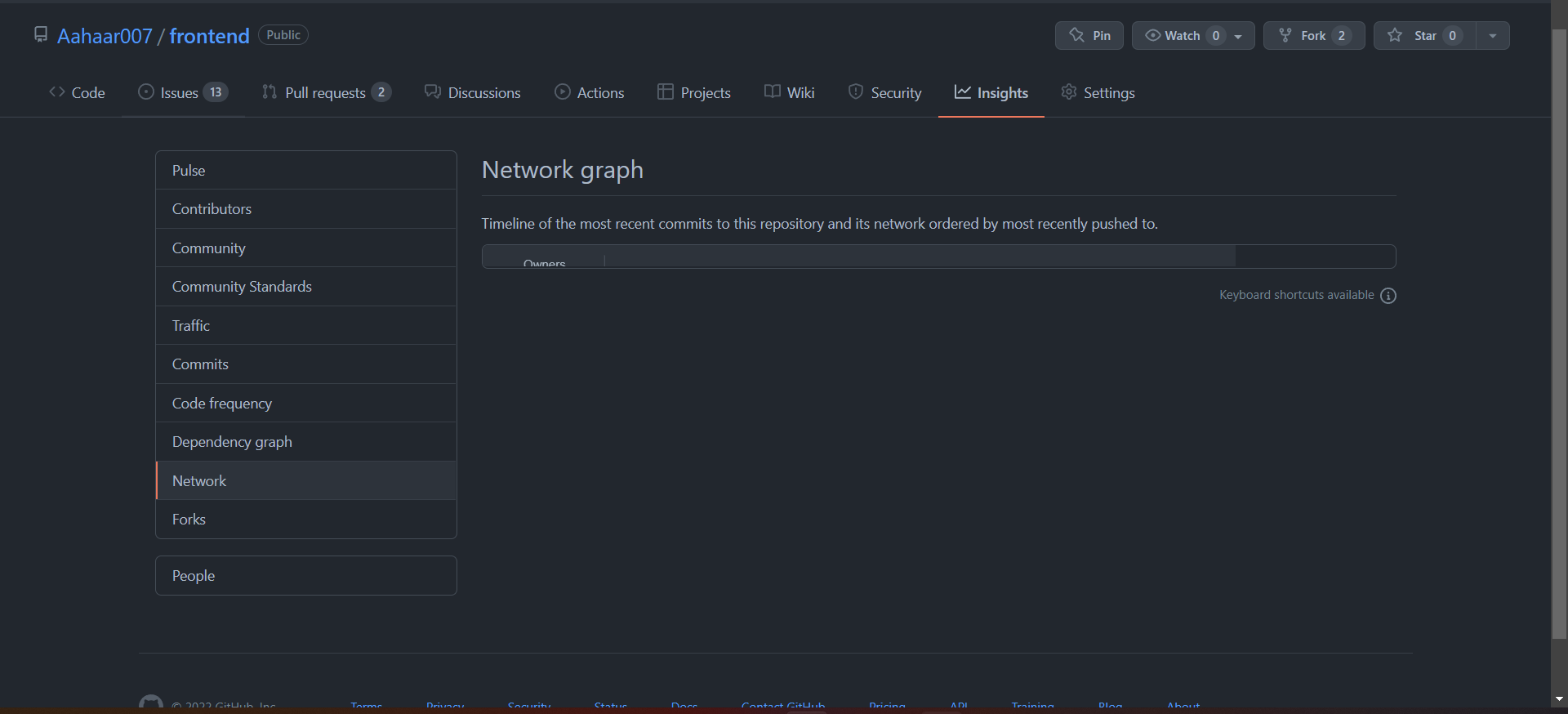Star the repository with the Star button
This screenshot has height=714, width=1568.
coord(1425,36)
